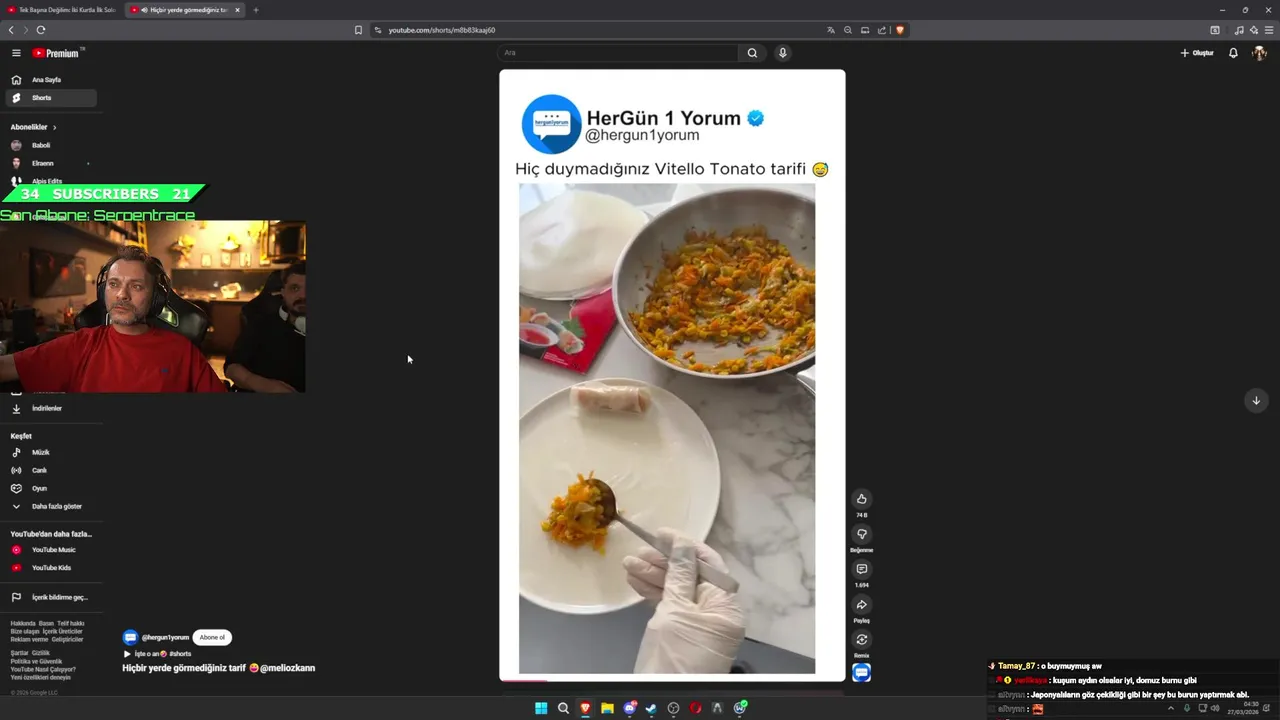This screenshot has width=1280, height=720.
Task: Click the Hakkında footer link
Action: coord(22,623)
